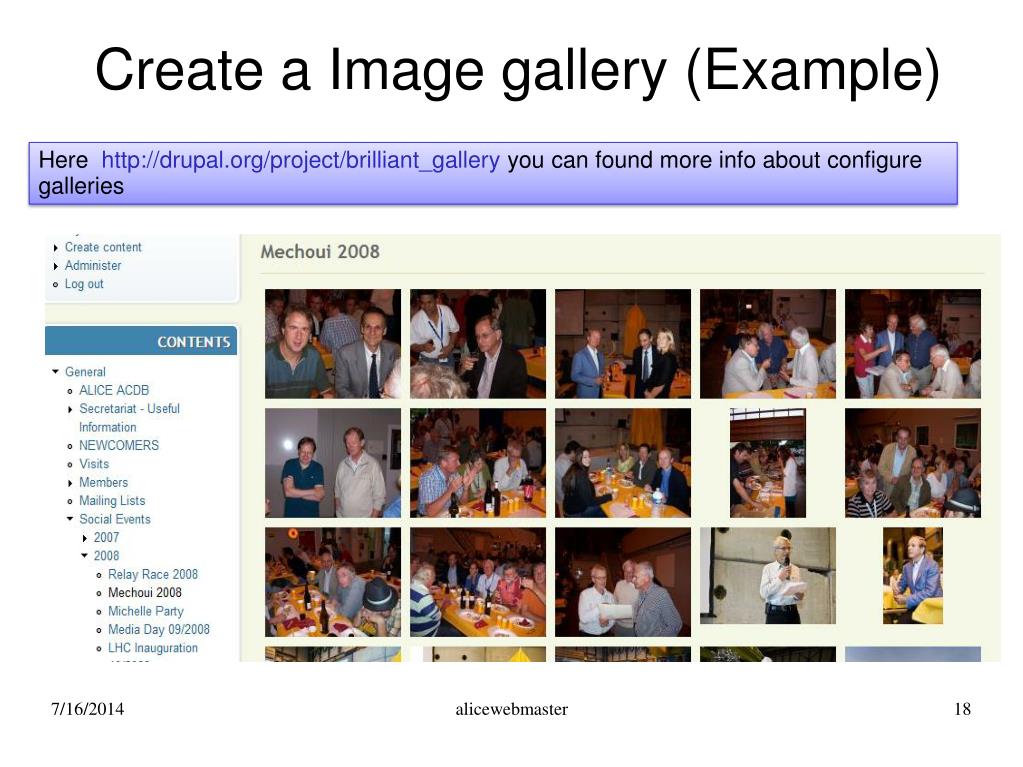Open thumbnail of men reading a paper

tap(622, 582)
